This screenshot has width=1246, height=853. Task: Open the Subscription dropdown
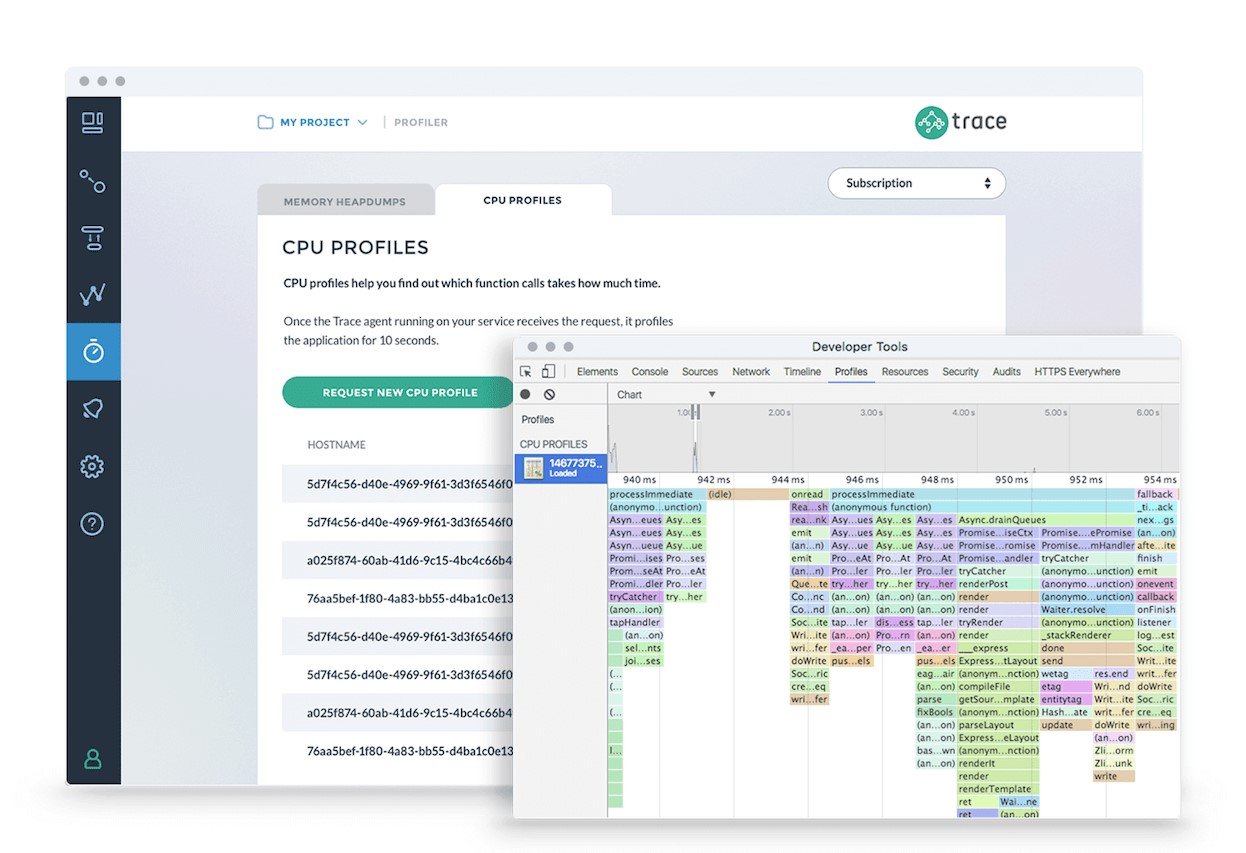(916, 183)
